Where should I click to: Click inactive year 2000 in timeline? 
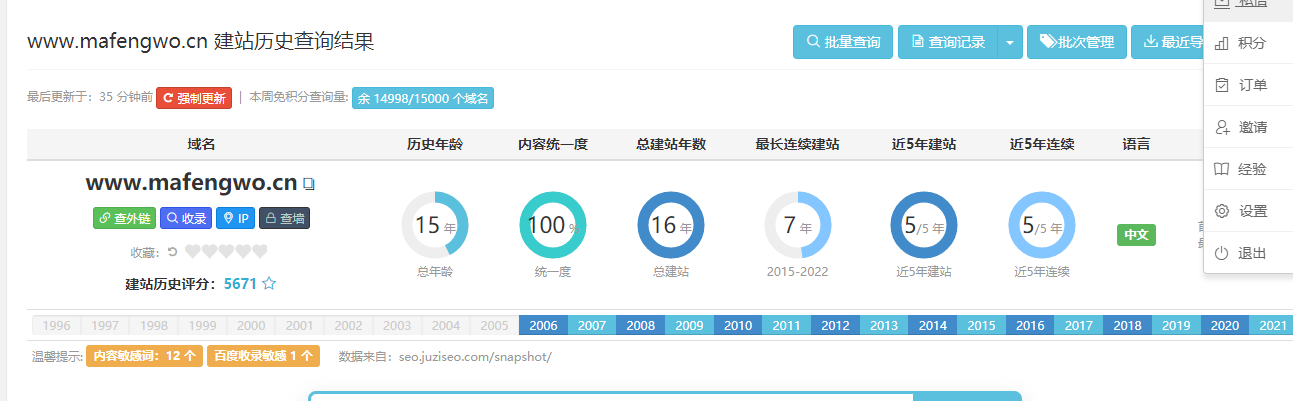(x=251, y=325)
